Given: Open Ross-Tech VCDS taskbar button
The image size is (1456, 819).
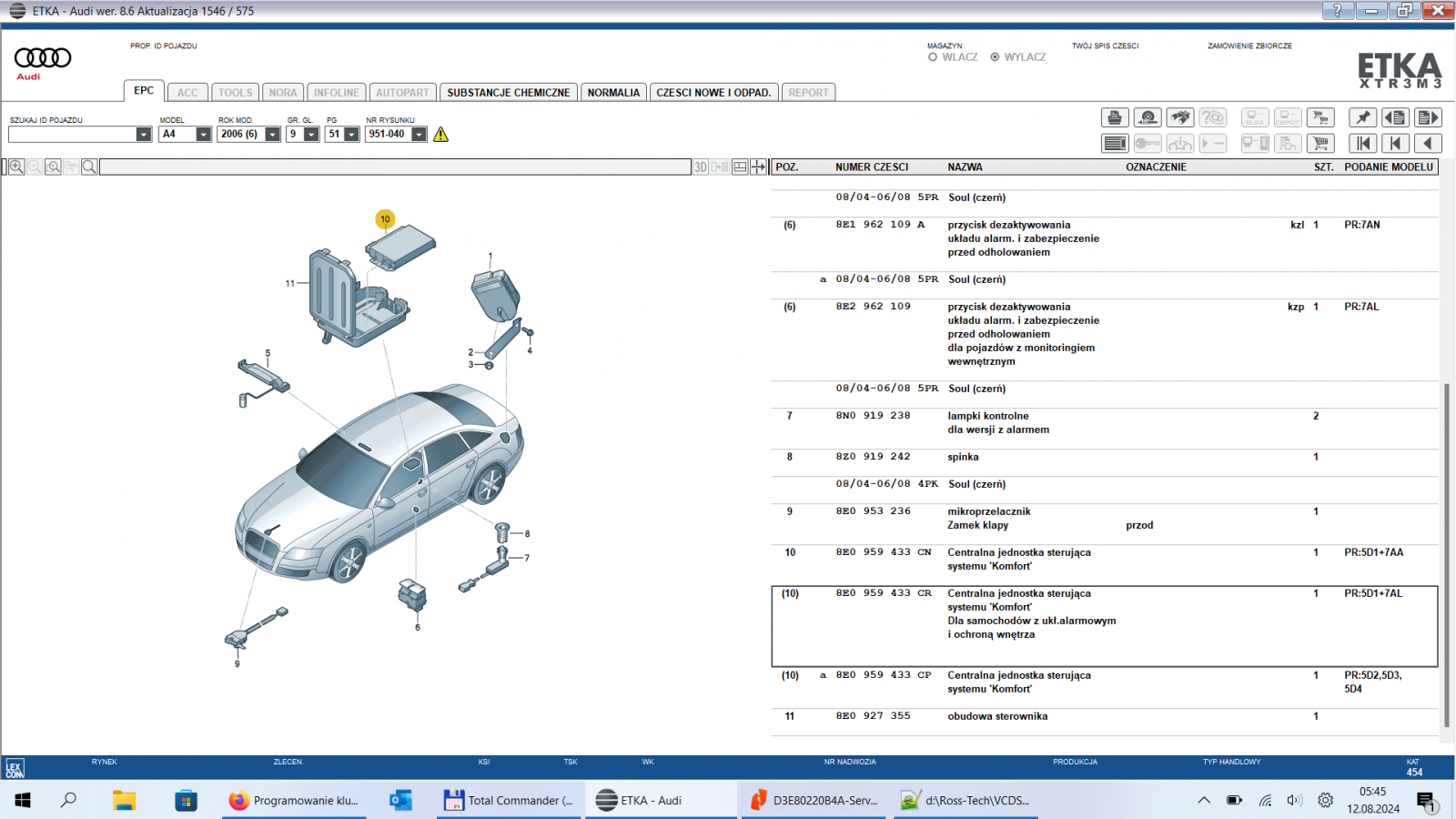Looking at the screenshot, I should tap(966, 800).
